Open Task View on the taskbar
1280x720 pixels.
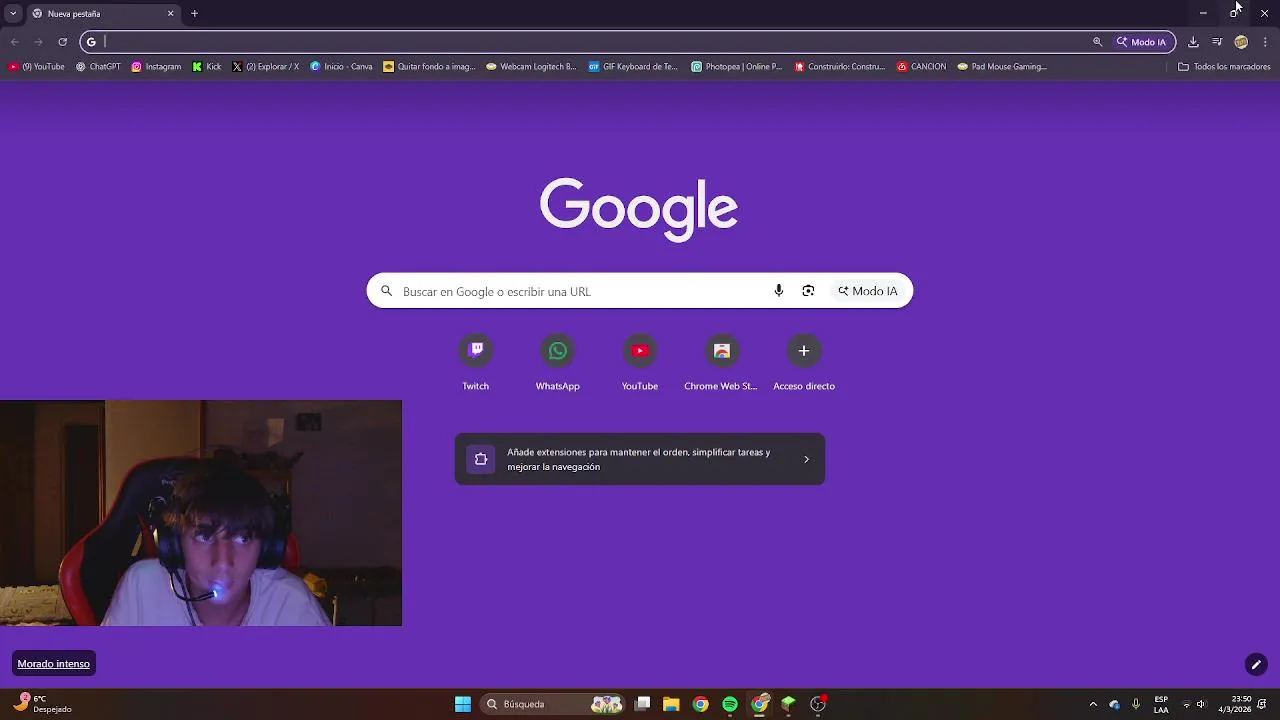point(643,704)
